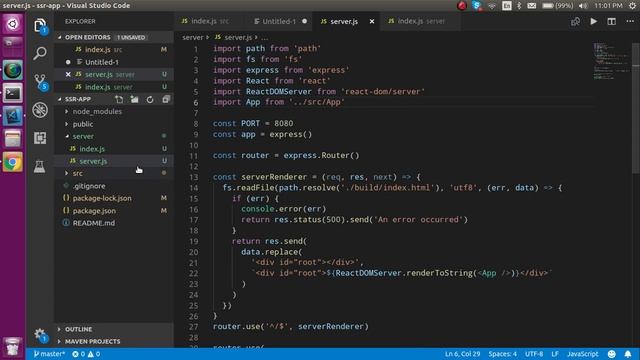Click server breadcrumb in editor path
Image resolution: width=640 pixels, height=360 pixels.
193,38
